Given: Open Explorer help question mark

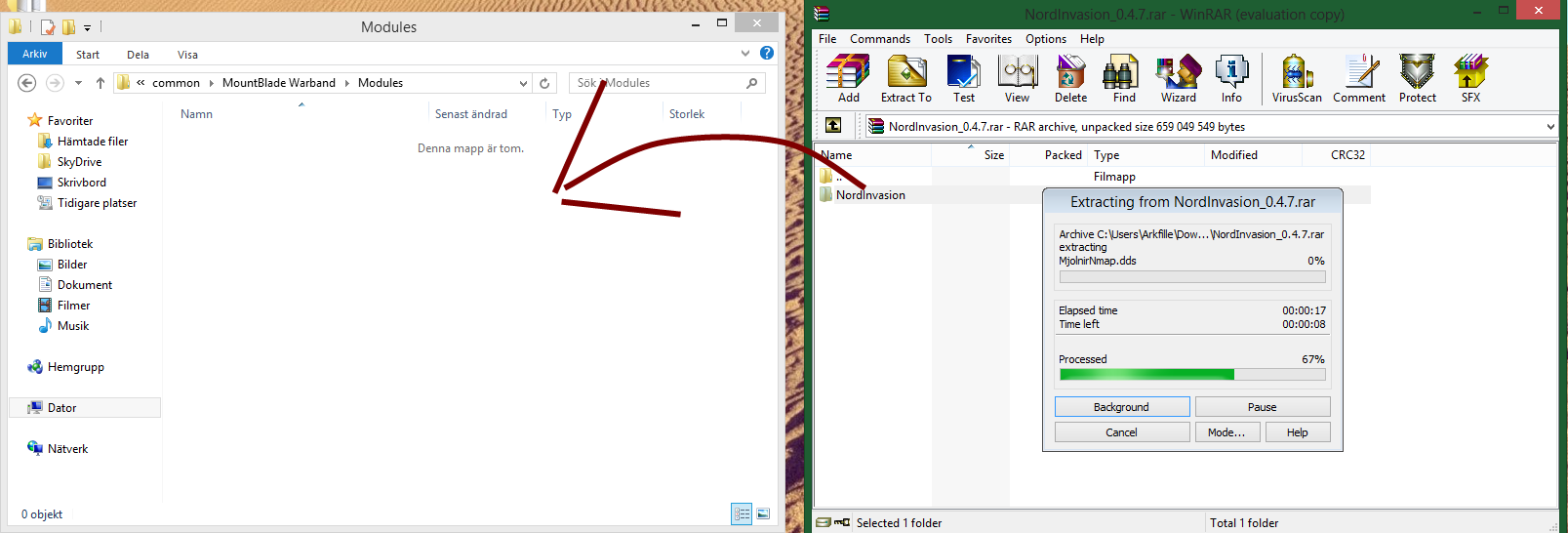Looking at the screenshot, I should pos(767,54).
